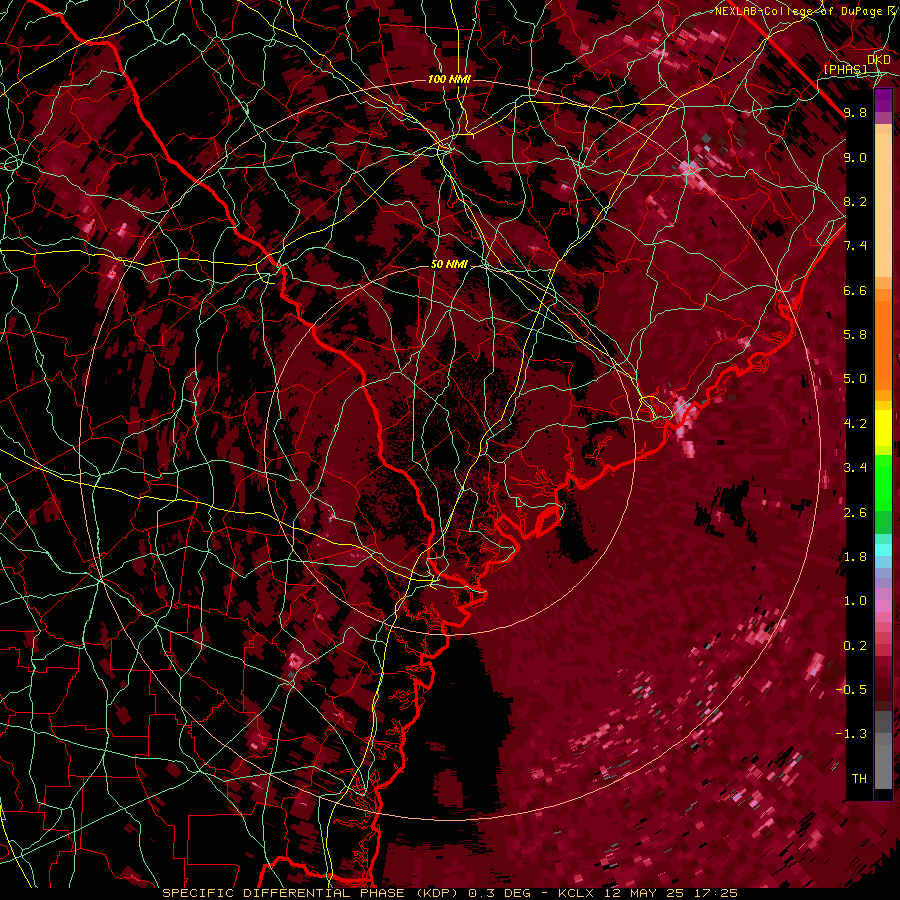Viewport: 900px width, 900px height.
Task: Select the bright green color bar segment
Action: tap(883, 482)
